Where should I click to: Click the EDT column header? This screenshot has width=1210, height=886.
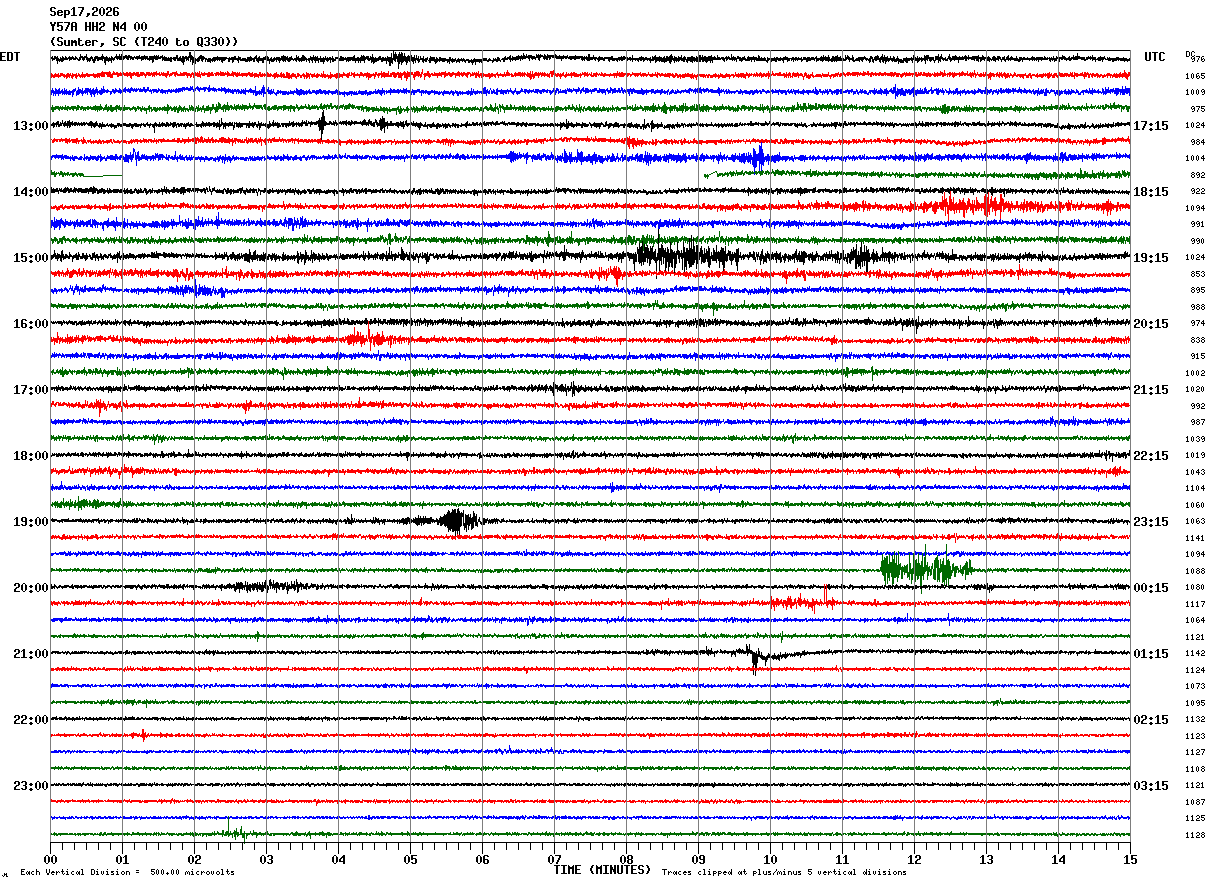[x=10, y=57]
